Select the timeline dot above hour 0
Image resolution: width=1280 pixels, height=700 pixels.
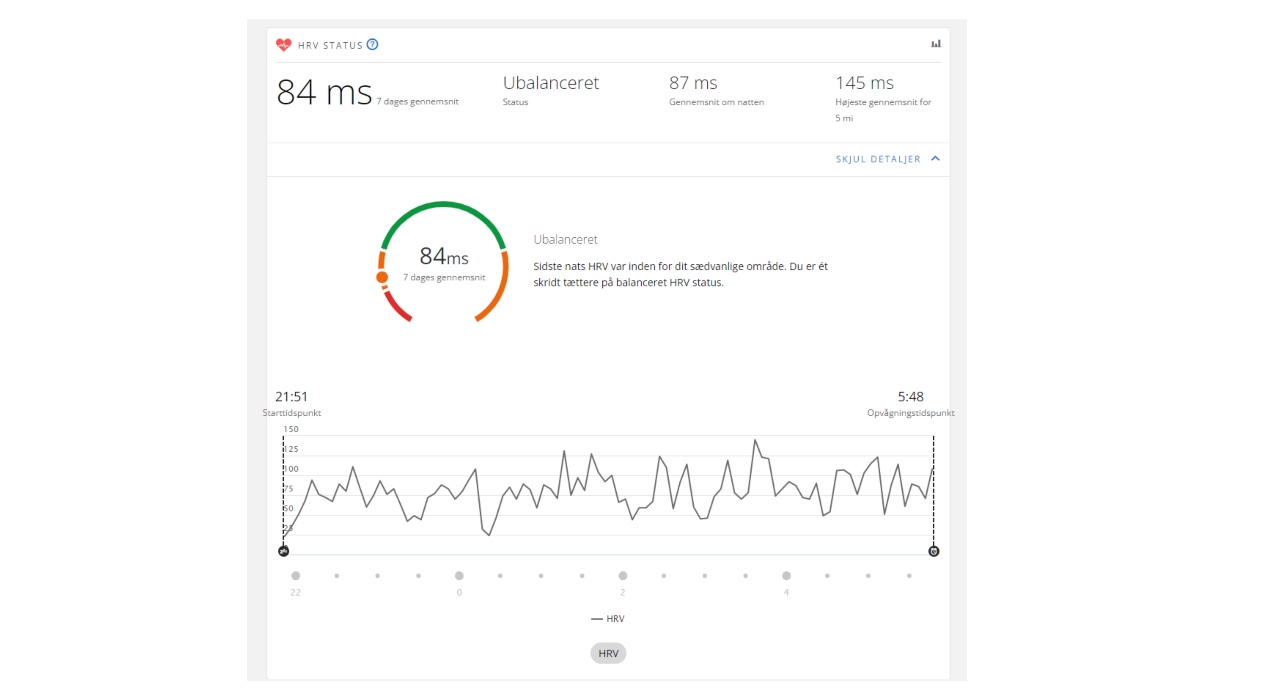(x=459, y=576)
